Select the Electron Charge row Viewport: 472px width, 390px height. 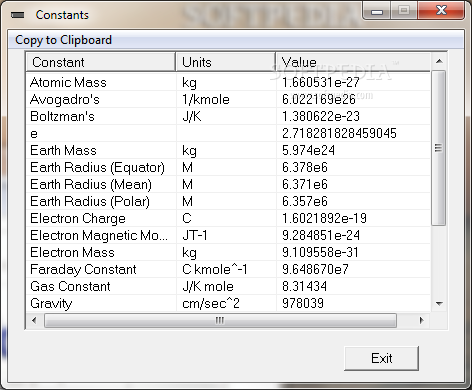pyautogui.click(x=228, y=218)
